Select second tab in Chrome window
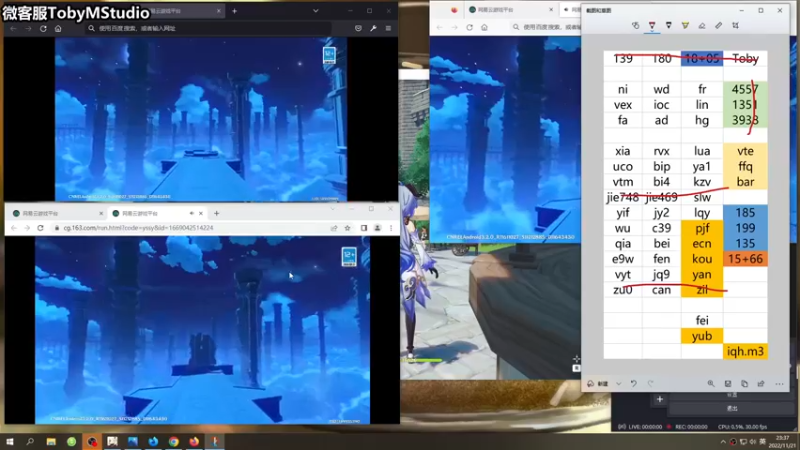800x450 pixels. click(157, 213)
